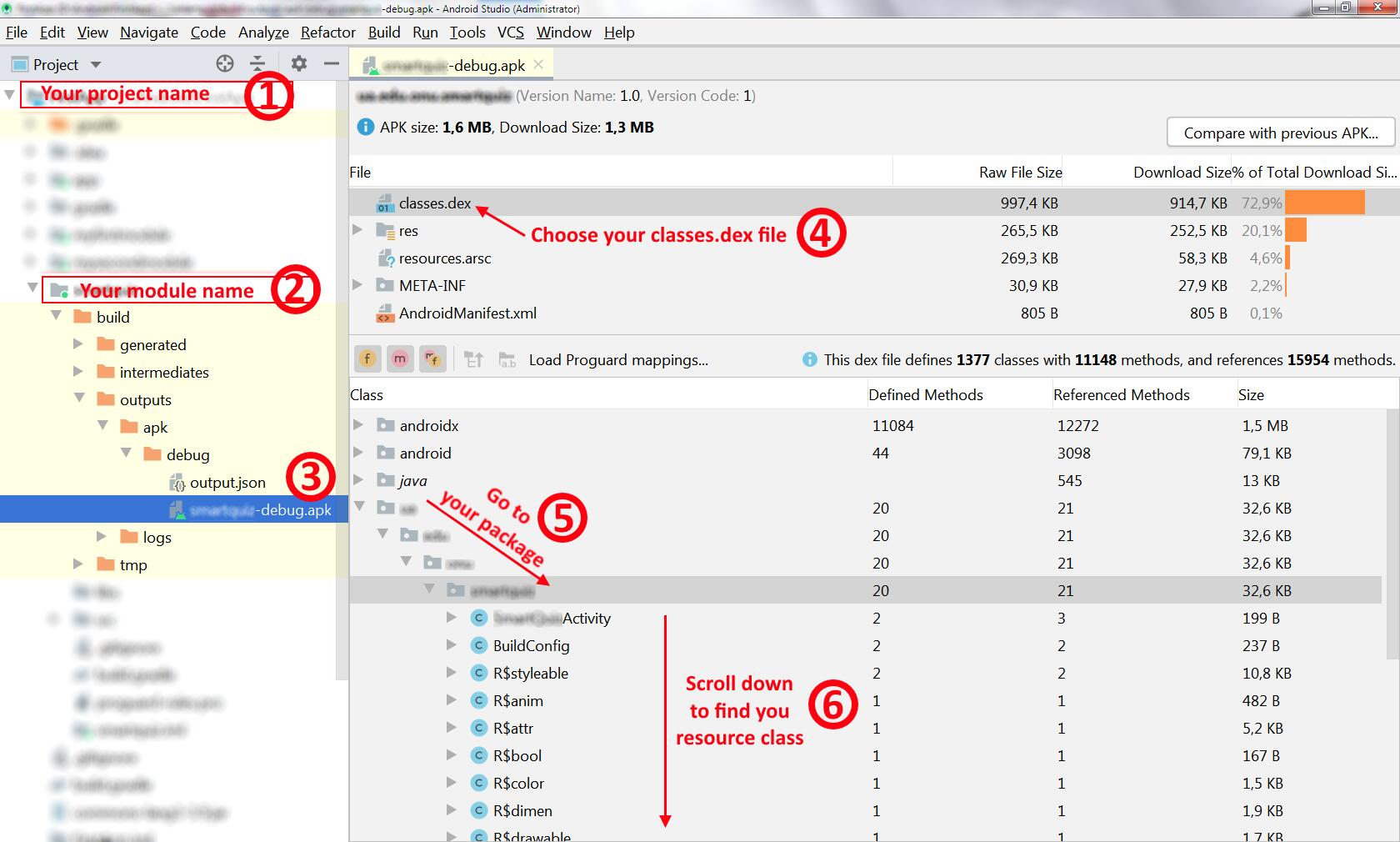Open the Project view switcher dropdown
This screenshot has width=1400, height=842.
point(94,64)
